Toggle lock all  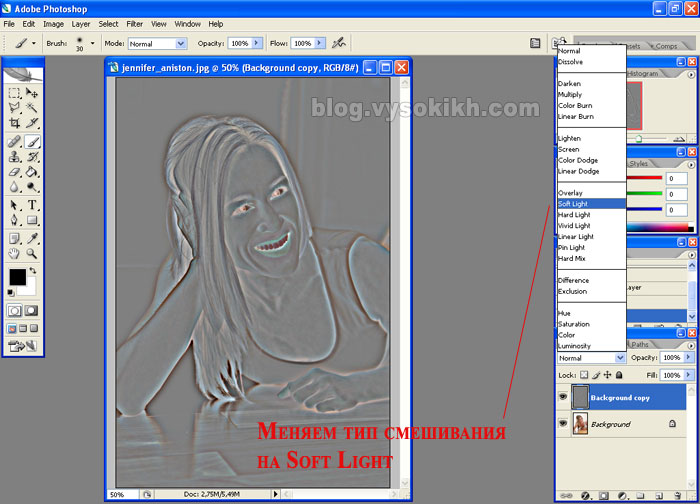619,375
